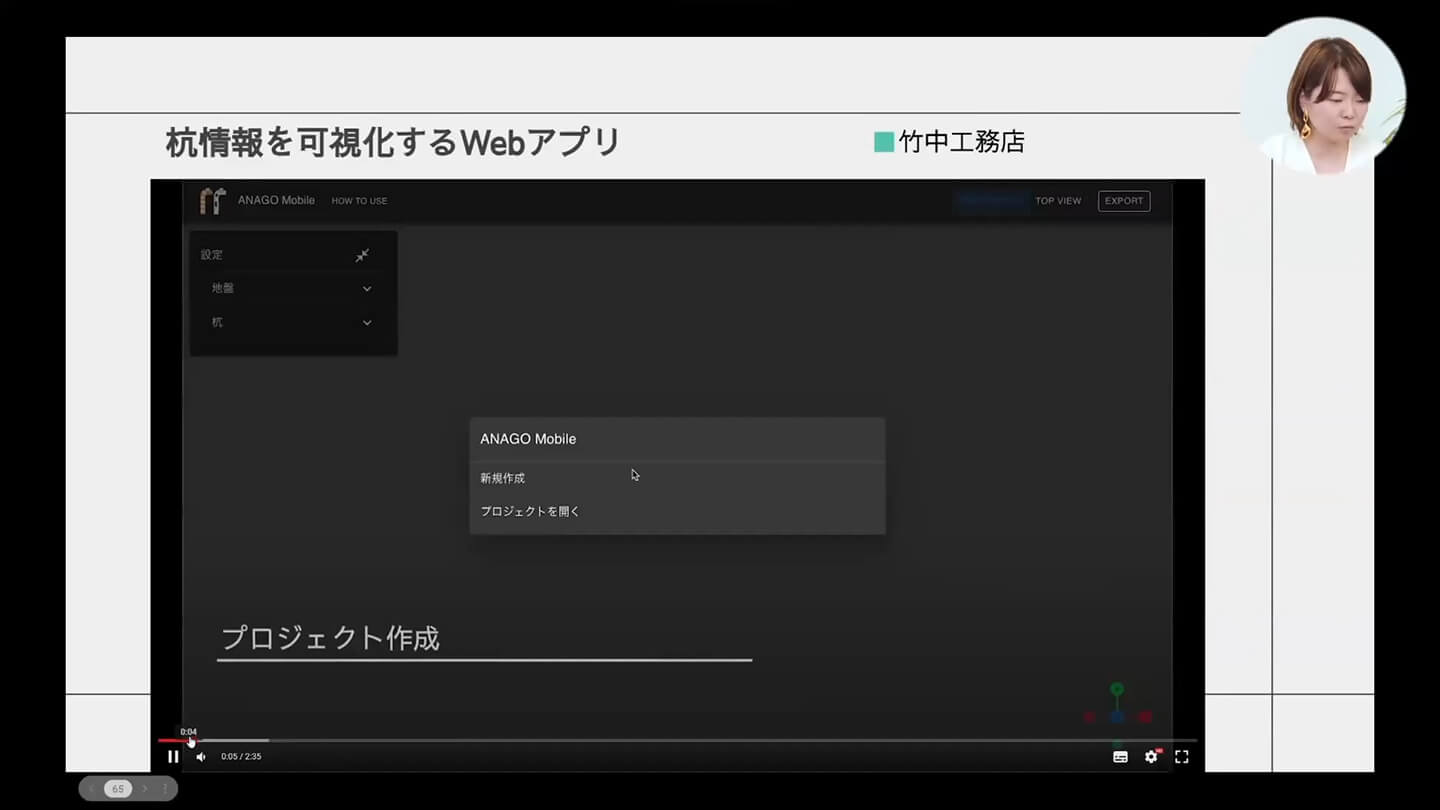1440x810 pixels.
Task: Click the ANAGO Mobile header title
Action: 276,201
